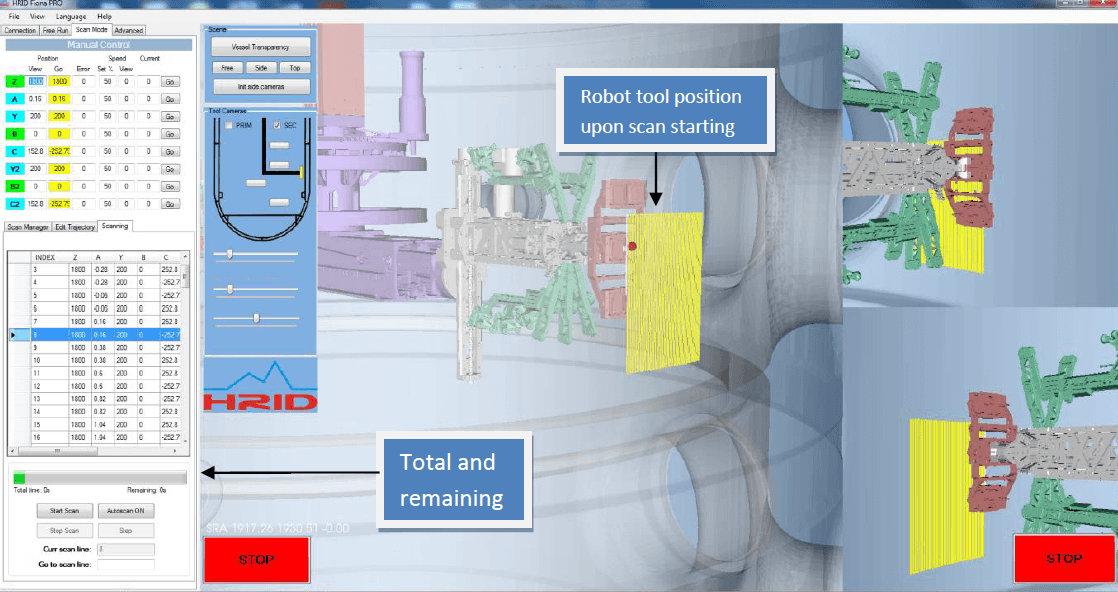Viewport: 1118px width, 592px height.
Task: Enable the PRIM tool camera checkbox
Action: [228, 125]
